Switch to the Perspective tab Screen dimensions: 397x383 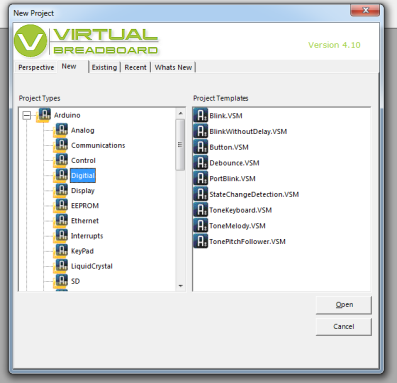[x=36, y=67]
